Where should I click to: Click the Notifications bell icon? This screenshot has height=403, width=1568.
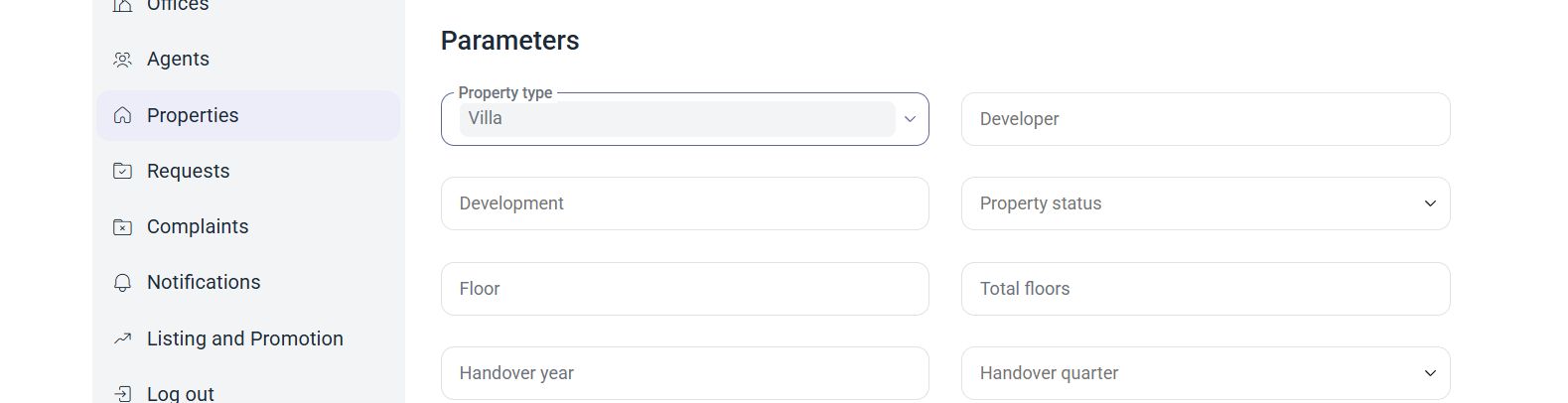tap(122, 283)
